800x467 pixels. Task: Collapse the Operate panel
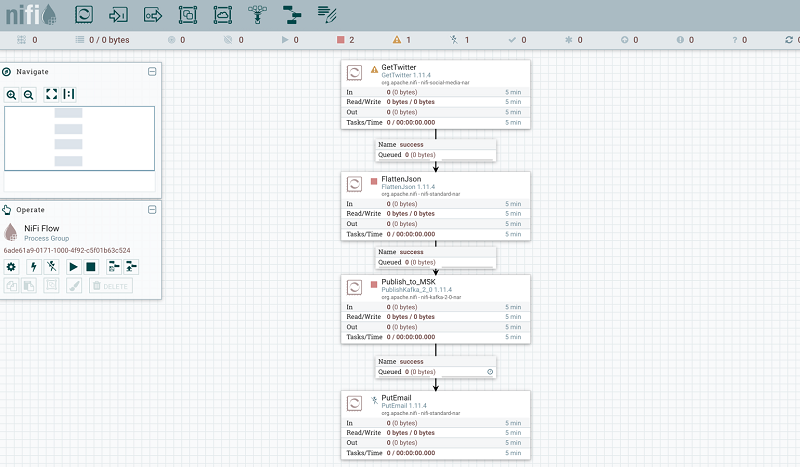152,210
